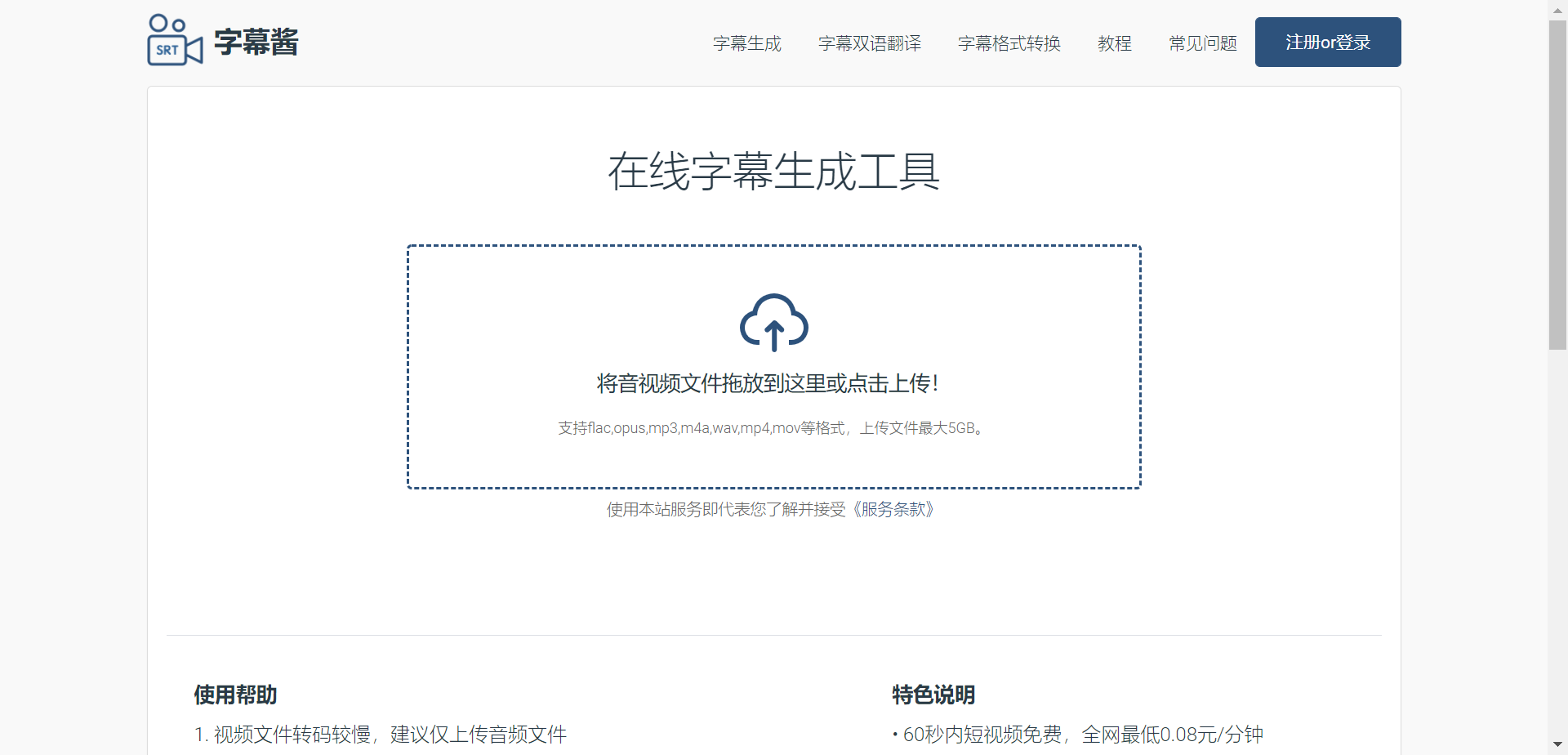This screenshot has height=755, width=1568.
Task: Click the scrollbar up arrow
Action: (x=1557, y=9)
